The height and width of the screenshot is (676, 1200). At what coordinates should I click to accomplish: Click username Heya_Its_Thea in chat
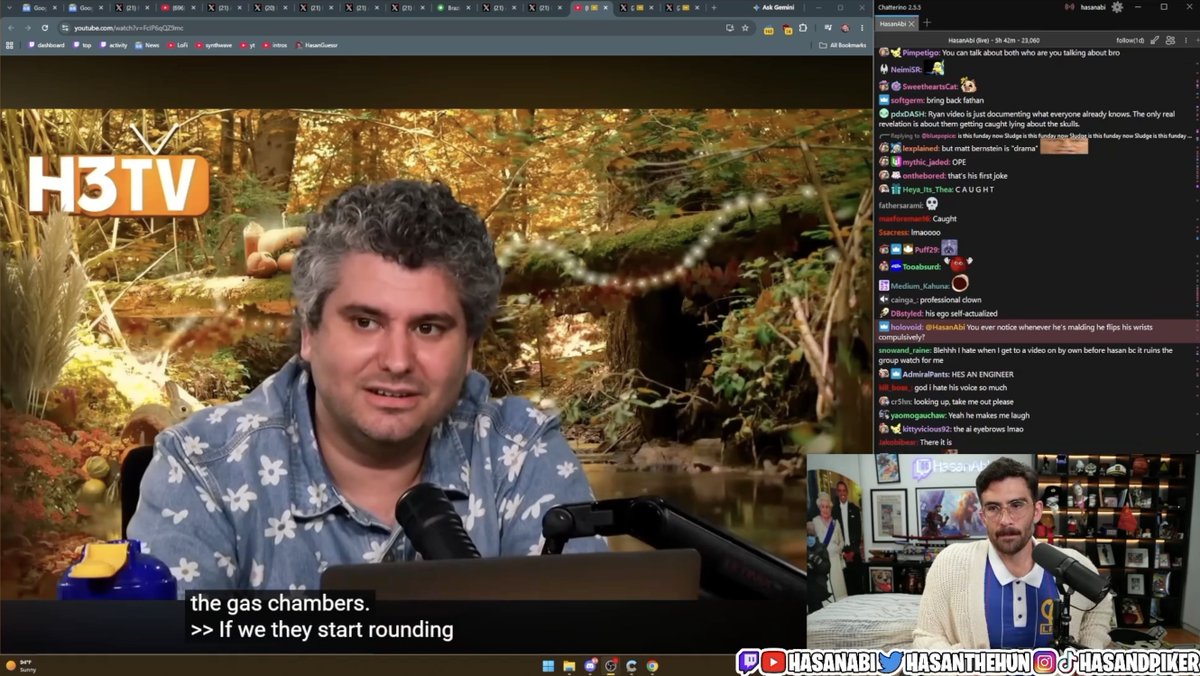pos(927,189)
